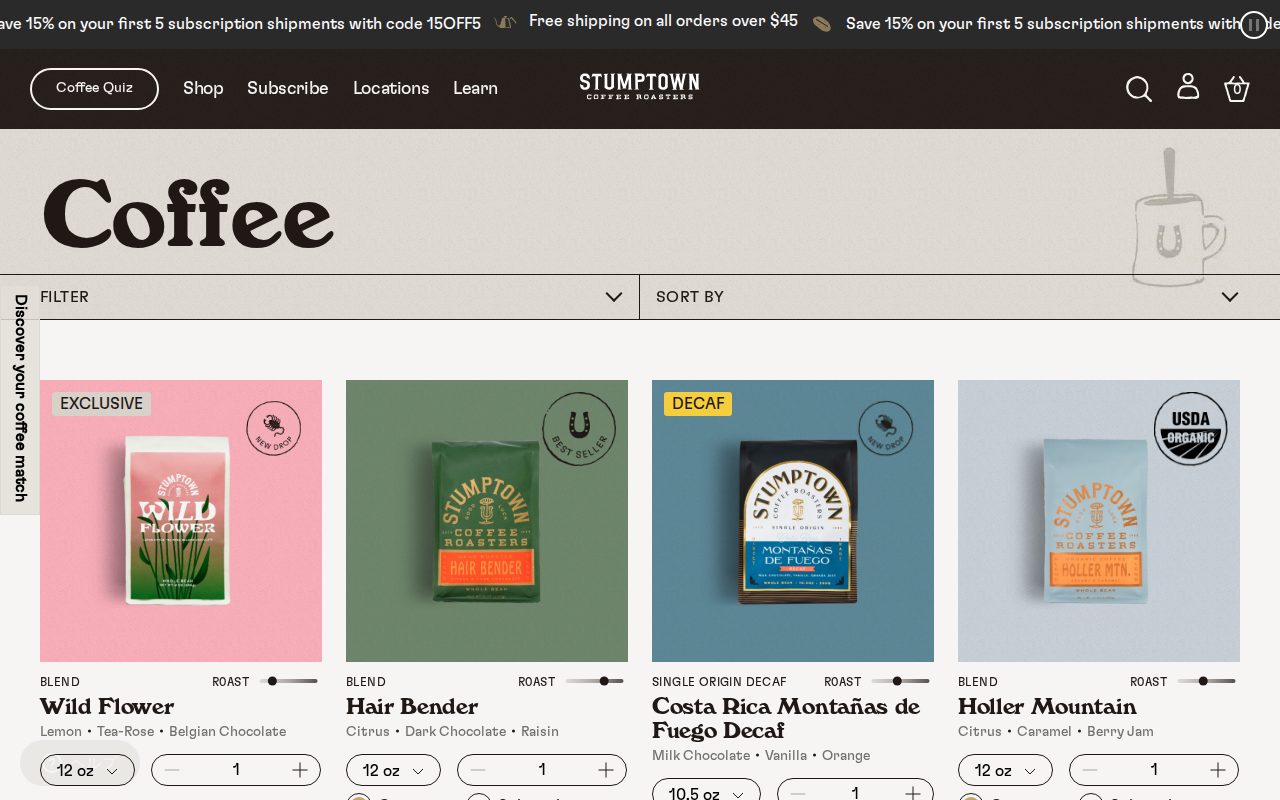This screenshot has height=800, width=1280.
Task: Click the Hair Bender roast level slider
Action: pos(595,681)
